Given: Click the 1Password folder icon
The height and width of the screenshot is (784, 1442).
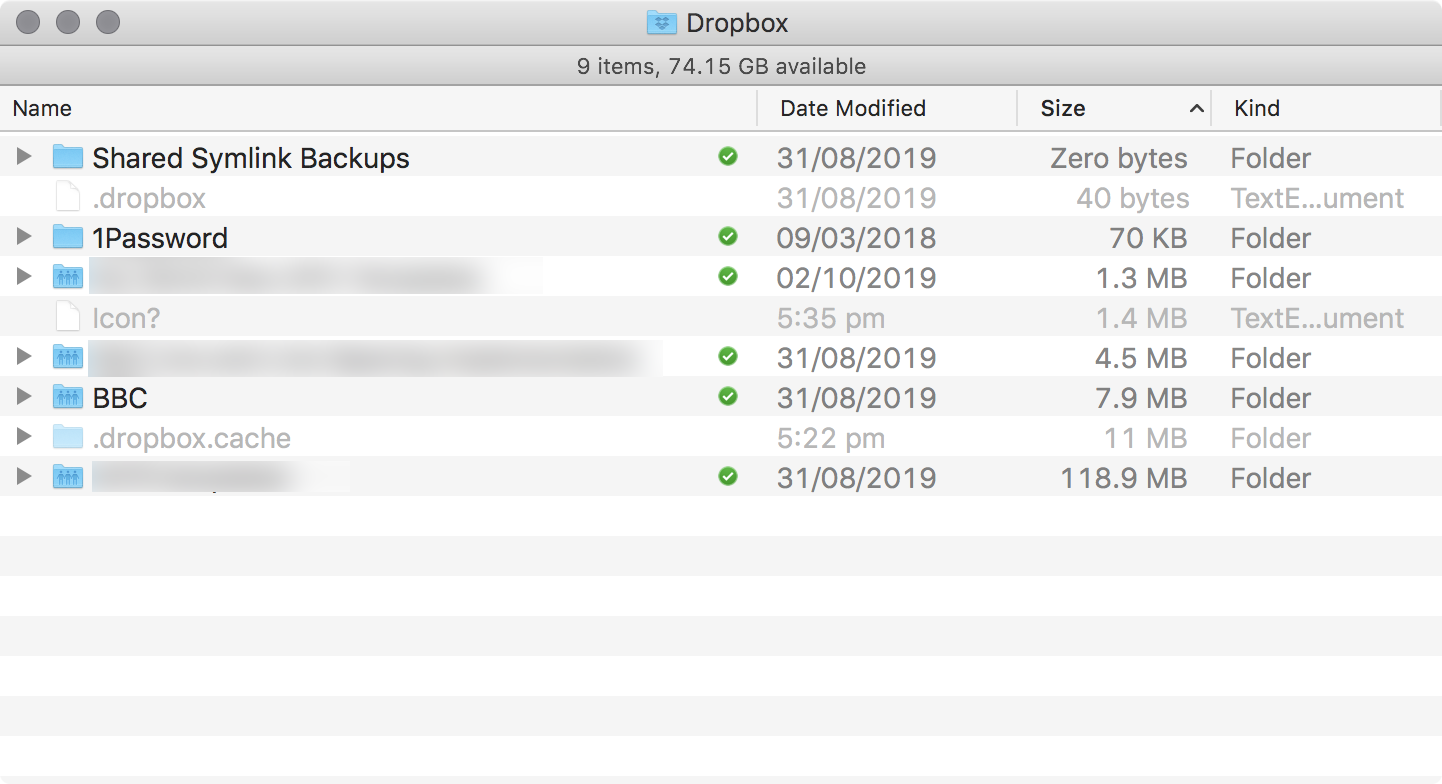Looking at the screenshot, I should [x=67, y=237].
